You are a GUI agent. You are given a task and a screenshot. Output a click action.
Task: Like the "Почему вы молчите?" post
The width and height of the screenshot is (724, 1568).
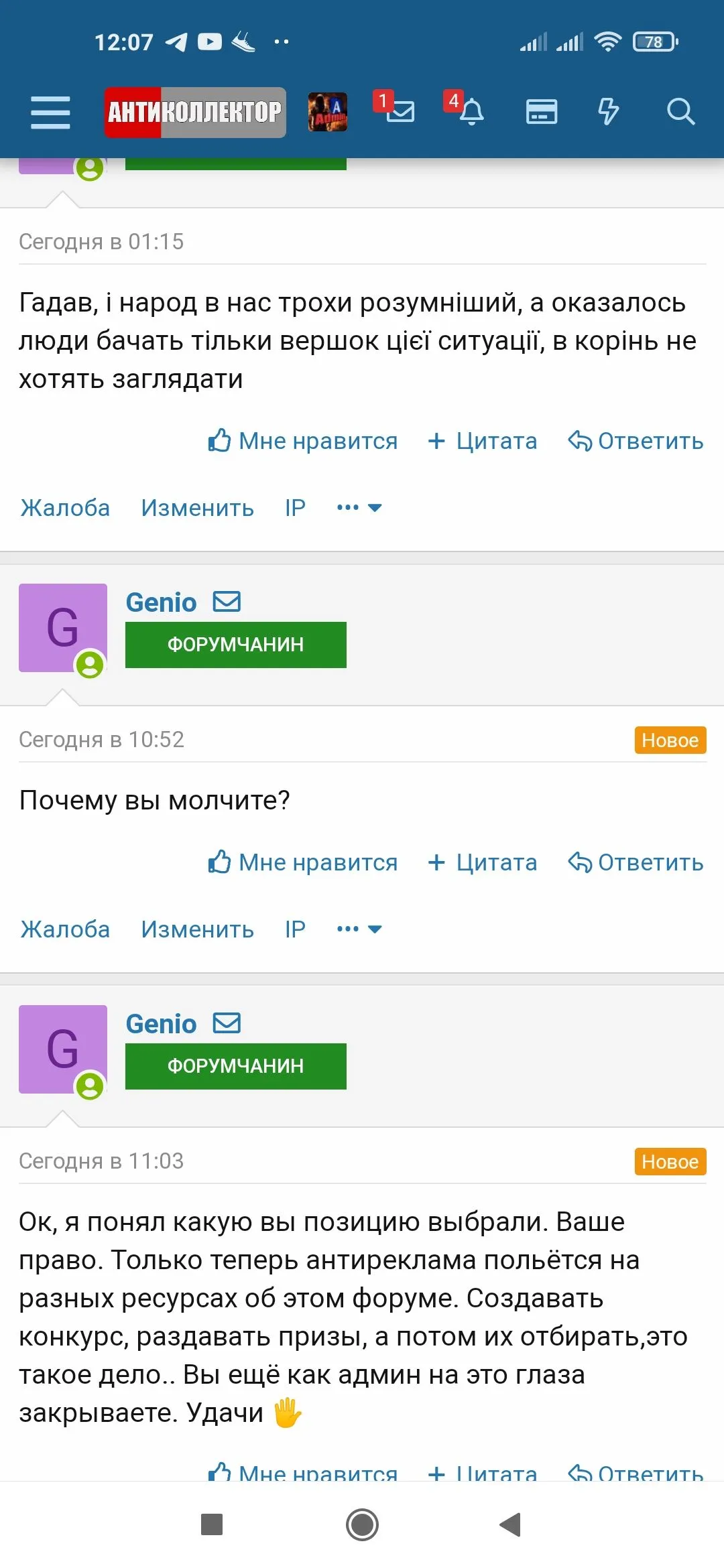tap(303, 862)
